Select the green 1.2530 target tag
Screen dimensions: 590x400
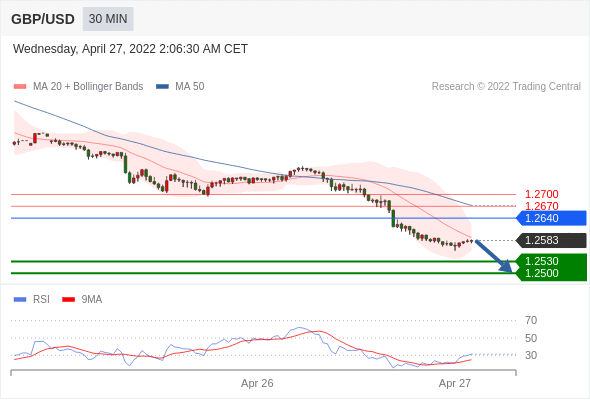pyautogui.click(x=551, y=261)
